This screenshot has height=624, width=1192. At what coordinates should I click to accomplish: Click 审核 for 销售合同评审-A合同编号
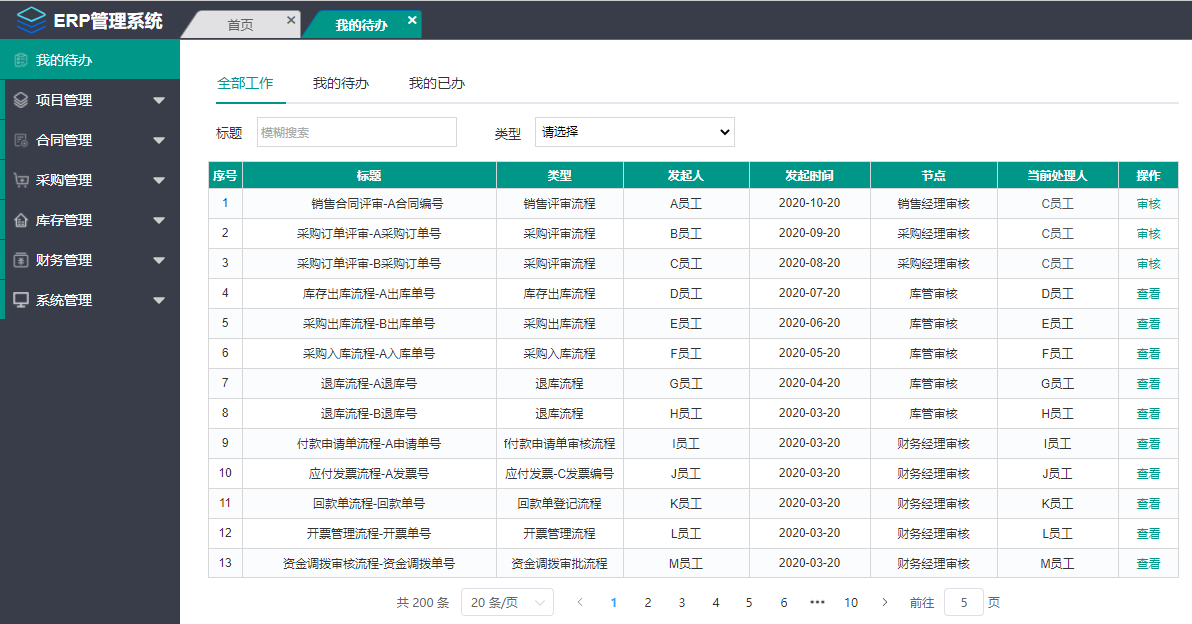1148,204
